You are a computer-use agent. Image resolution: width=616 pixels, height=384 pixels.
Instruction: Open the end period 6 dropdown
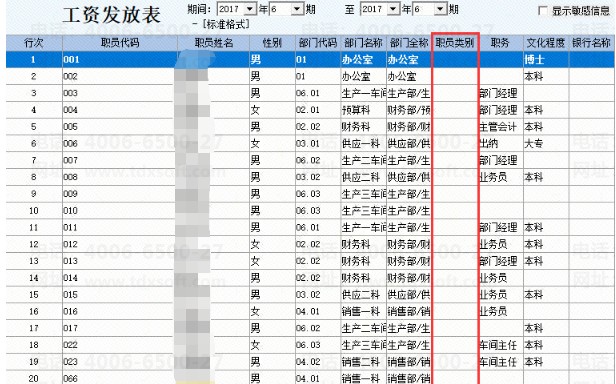click(441, 9)
